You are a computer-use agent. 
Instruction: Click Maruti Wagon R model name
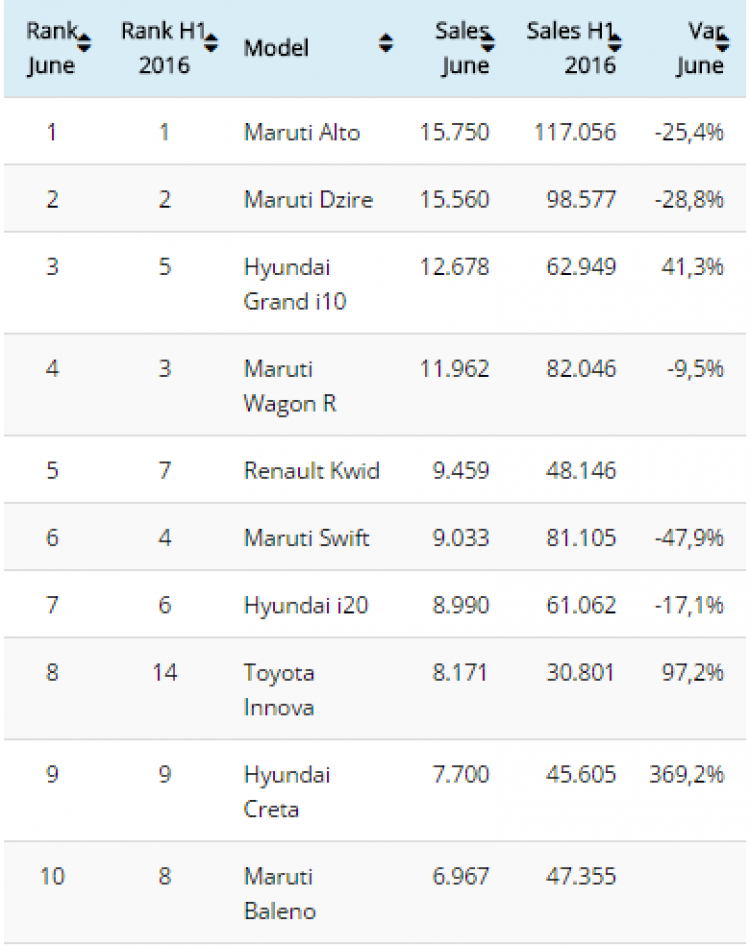pos(290,386)
